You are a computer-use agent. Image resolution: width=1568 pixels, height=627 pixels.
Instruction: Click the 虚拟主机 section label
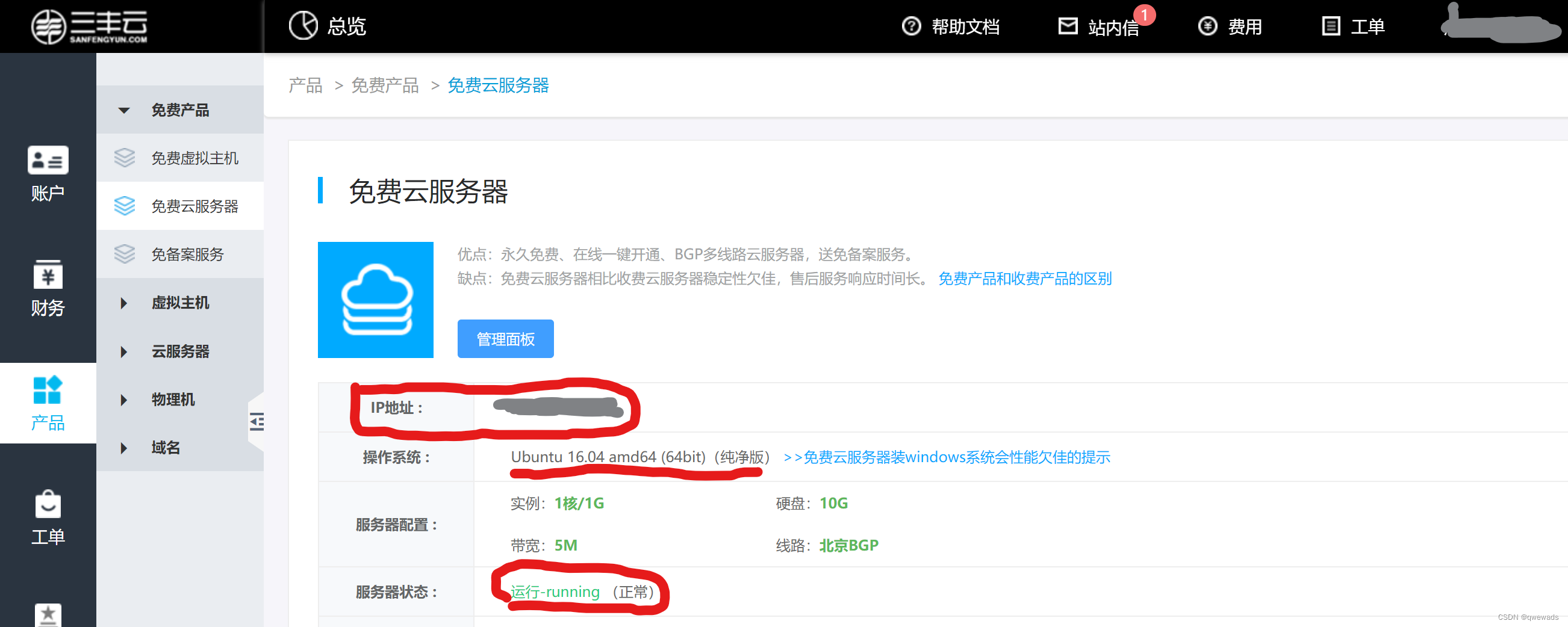pyautogui.click(x=180, y=303)
